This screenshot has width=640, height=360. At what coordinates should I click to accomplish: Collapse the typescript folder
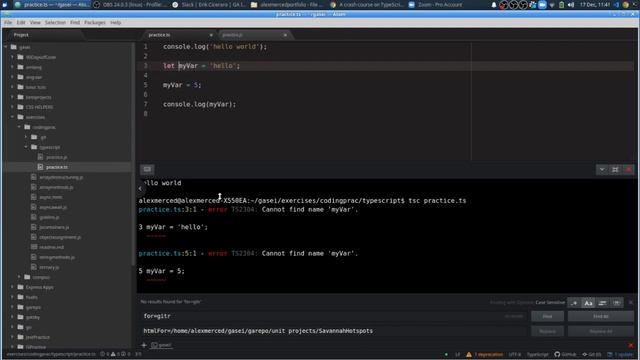coord(26,147)
